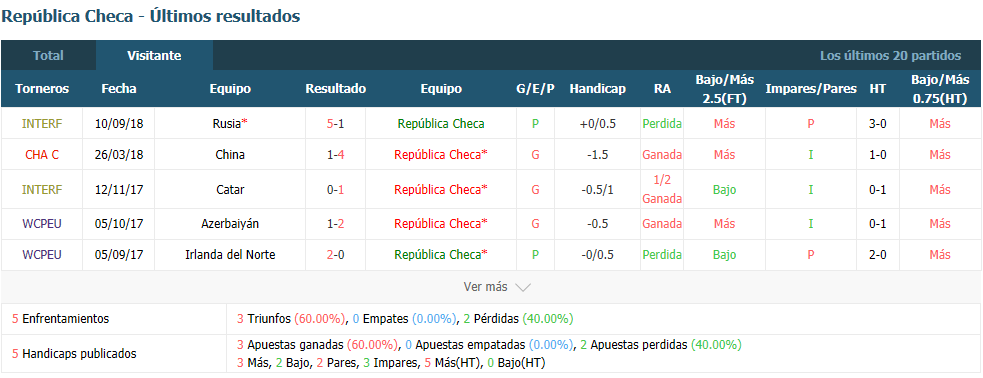
Task: Click the WCPEU label dated 05/10/17
Action: coord(42,224)
